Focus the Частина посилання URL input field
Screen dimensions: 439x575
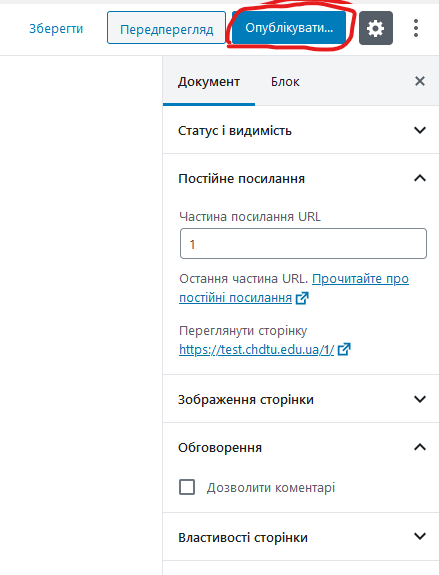click(303, 243)
